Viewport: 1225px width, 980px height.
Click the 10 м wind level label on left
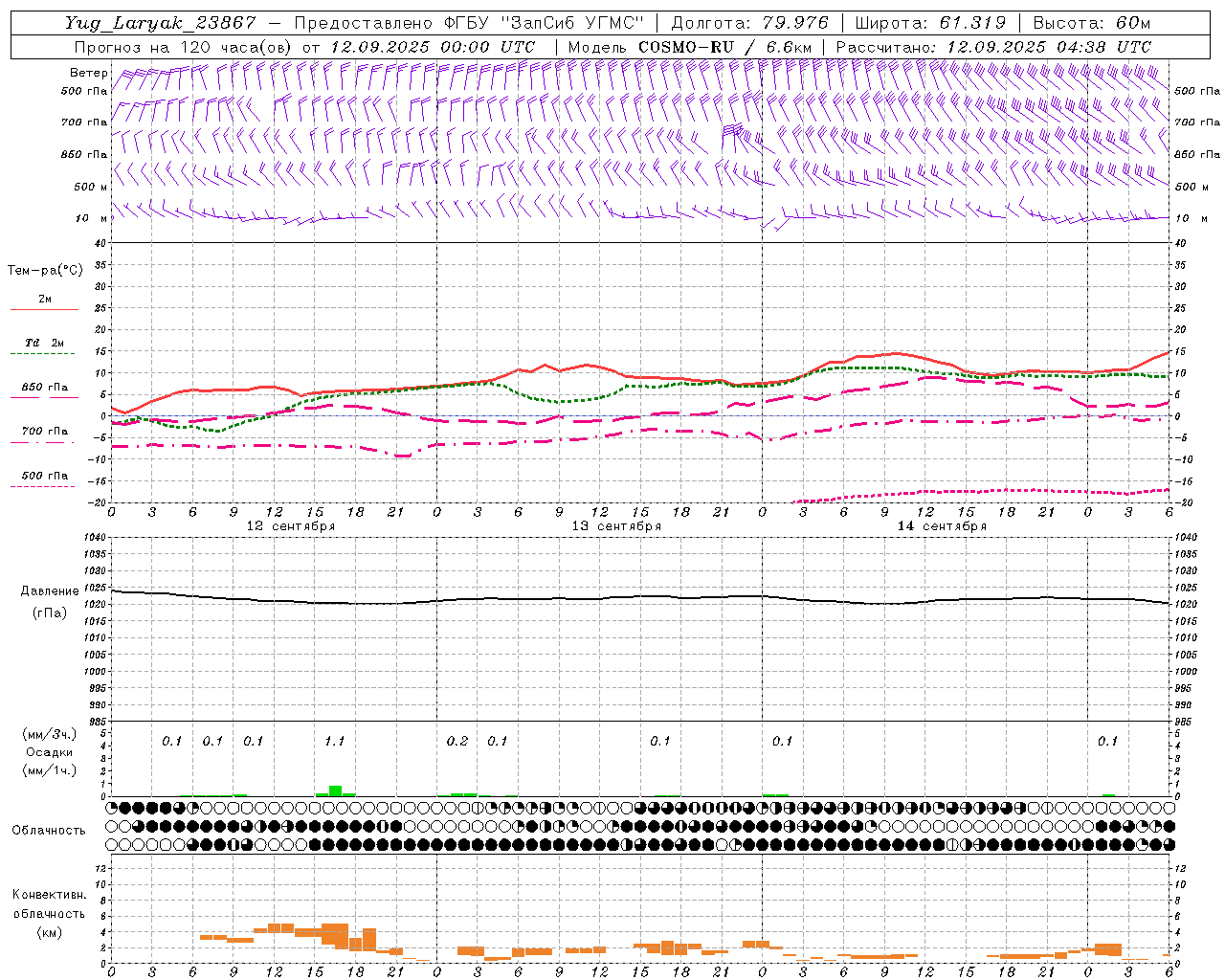[92, 218]
